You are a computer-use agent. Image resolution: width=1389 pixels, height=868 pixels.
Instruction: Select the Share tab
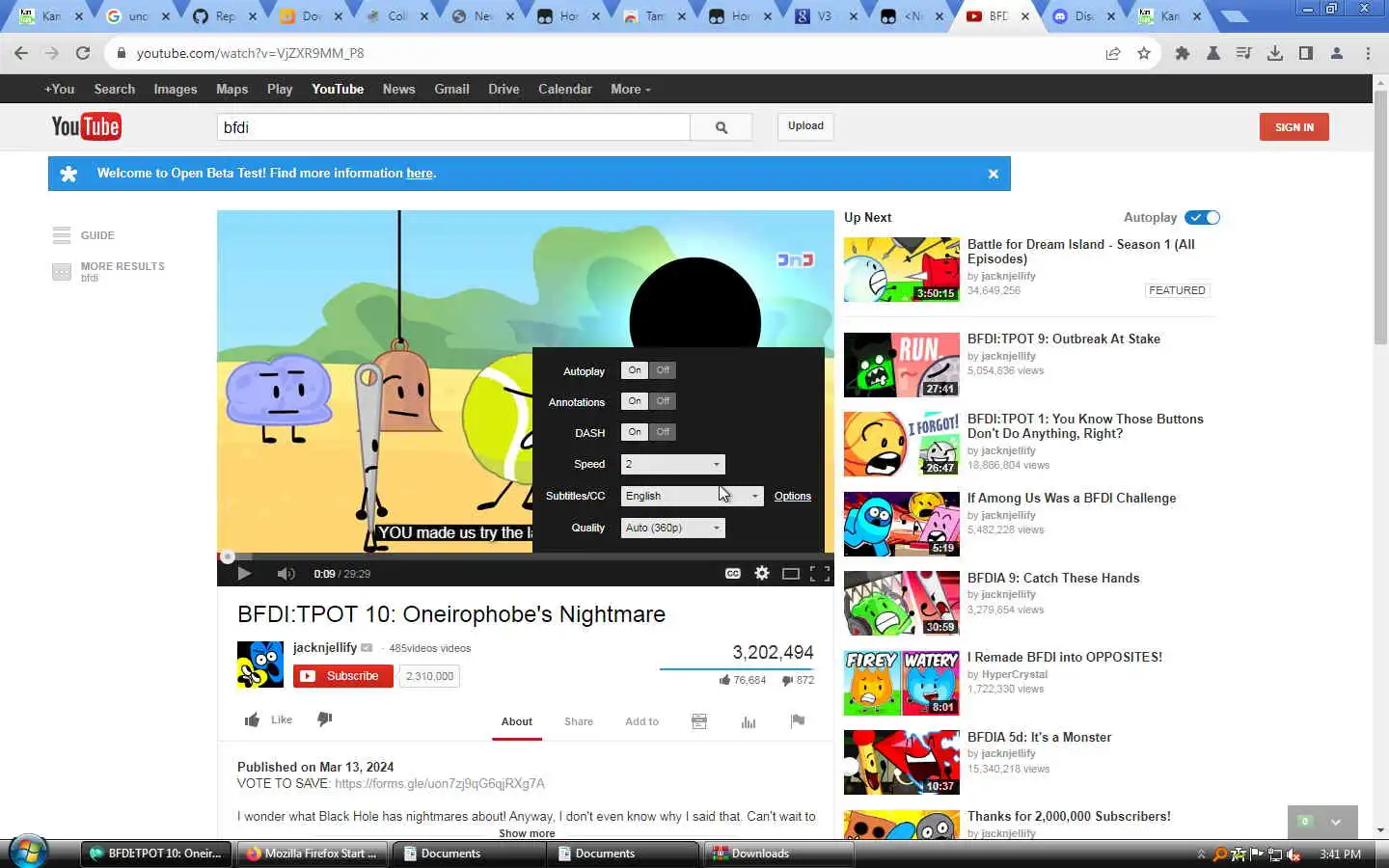tap(579, 721)
